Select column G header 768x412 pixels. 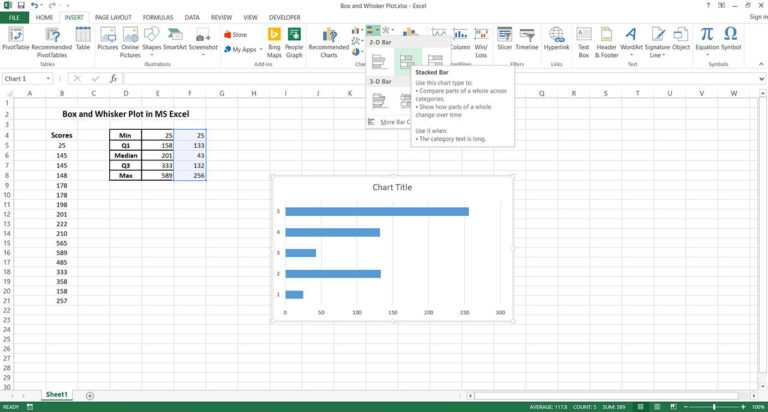[222, 93]
